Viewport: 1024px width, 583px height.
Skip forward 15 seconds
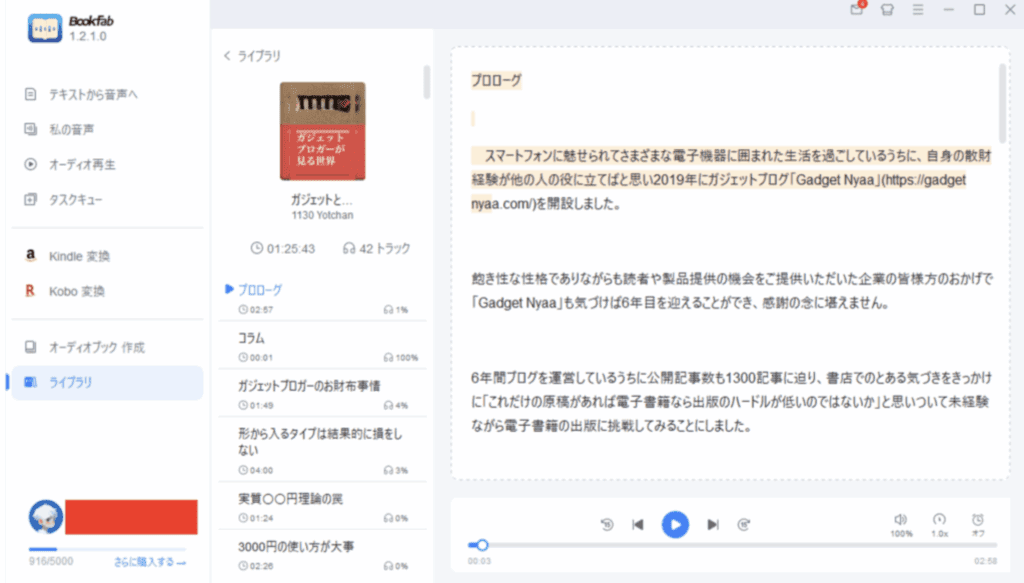[743, 524]
